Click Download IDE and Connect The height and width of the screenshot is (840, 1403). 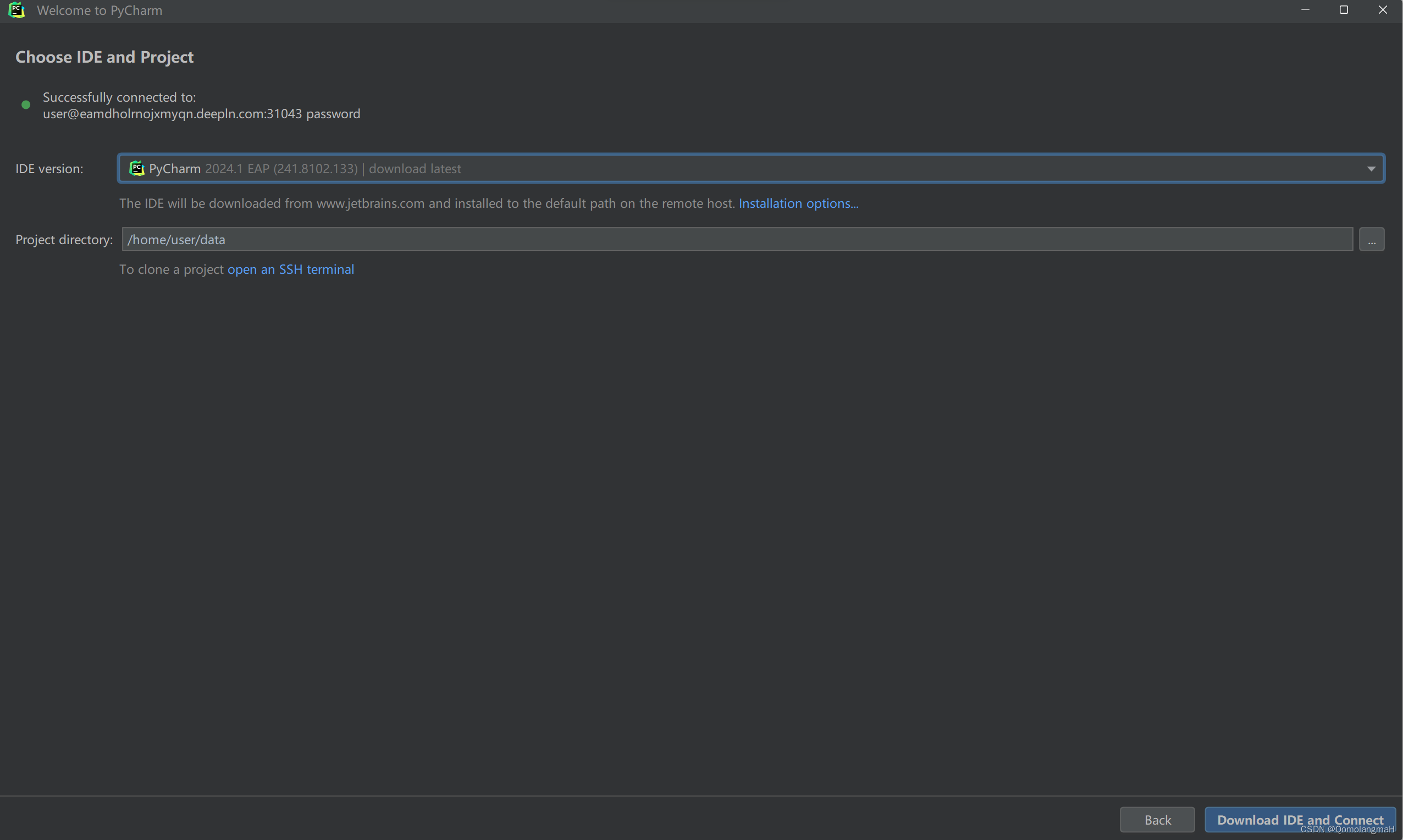pos(1299,819)
